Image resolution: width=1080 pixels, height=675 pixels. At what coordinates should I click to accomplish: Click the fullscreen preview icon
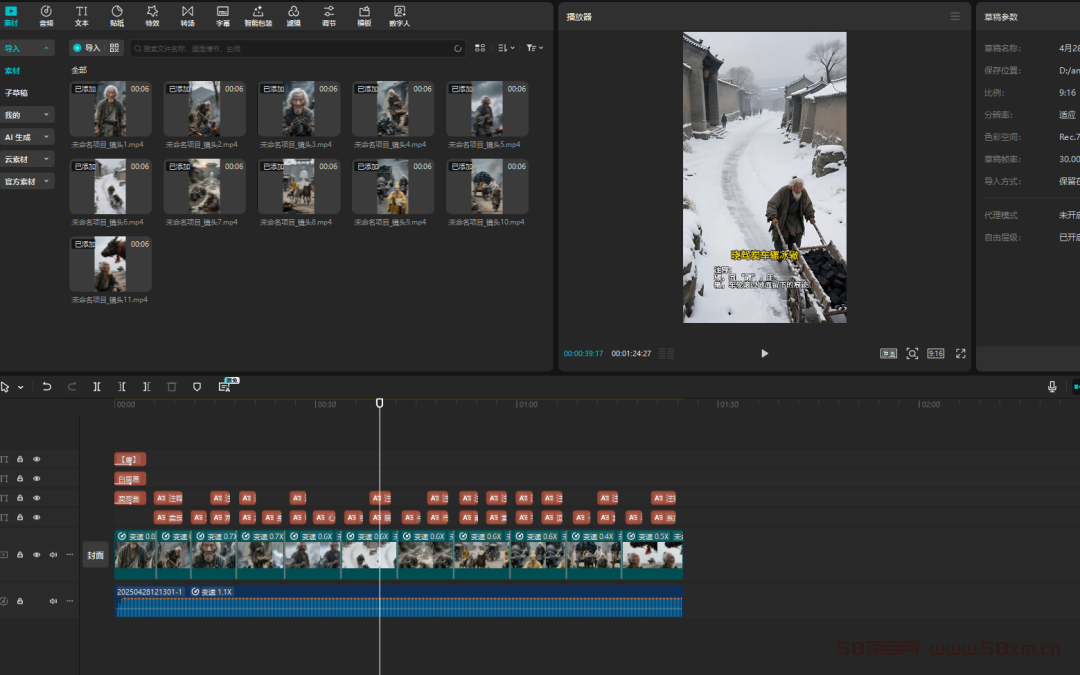point(960,353)
